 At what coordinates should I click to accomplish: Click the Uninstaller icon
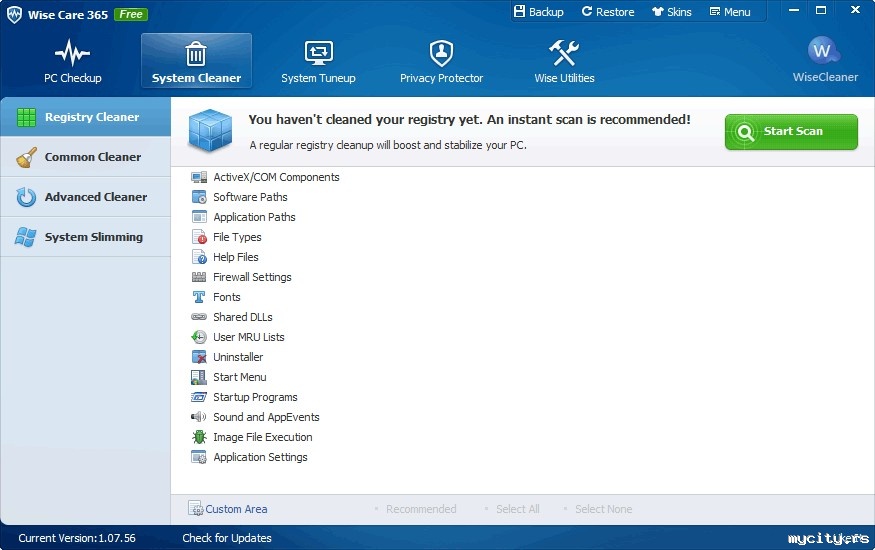click(199, 357)
